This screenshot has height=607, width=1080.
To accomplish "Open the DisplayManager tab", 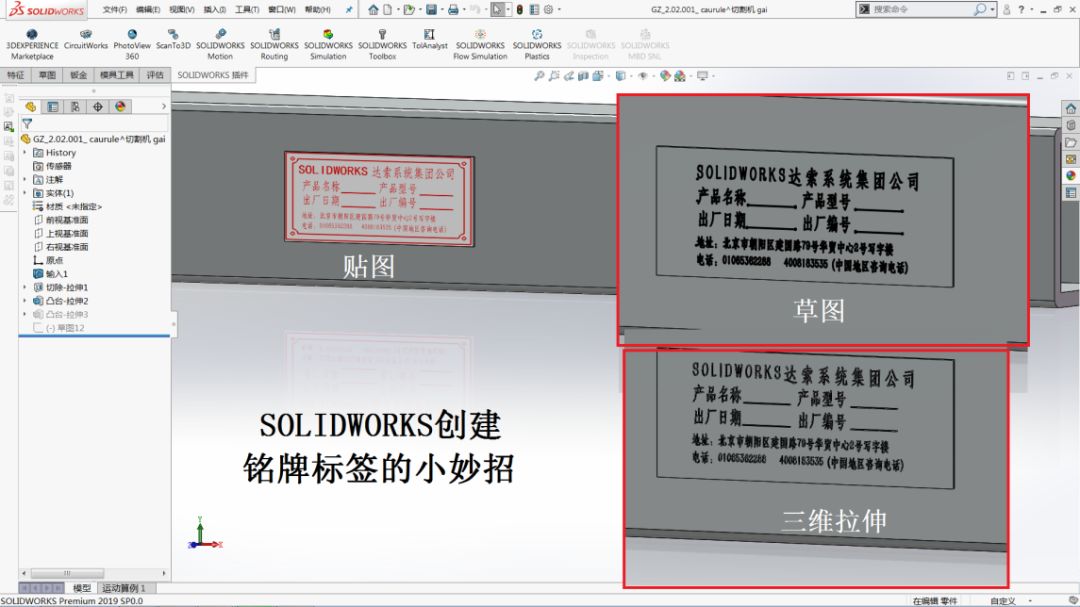I will 121,107.
